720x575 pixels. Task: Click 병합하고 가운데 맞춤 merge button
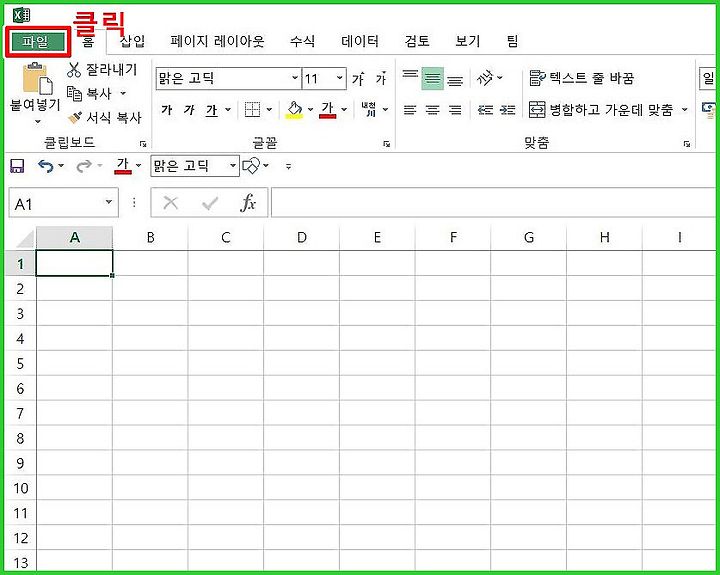(601, 110)
